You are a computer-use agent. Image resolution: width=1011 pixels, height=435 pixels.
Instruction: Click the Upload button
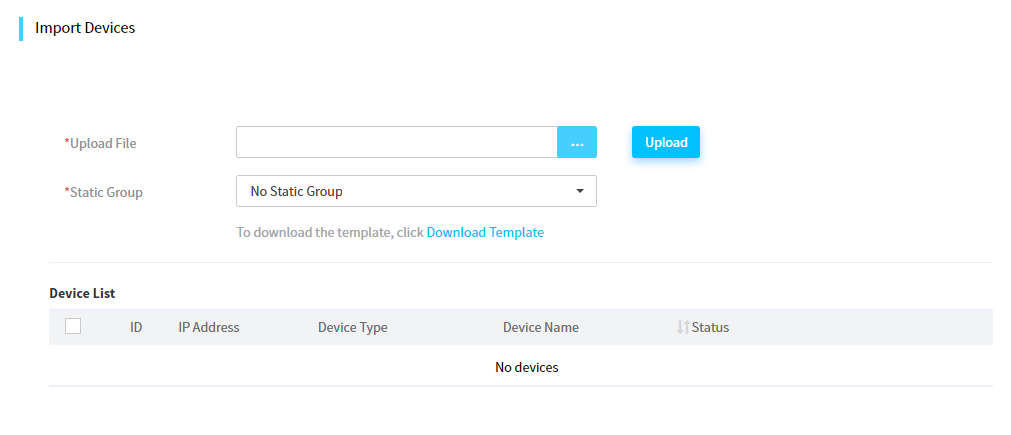666,142
